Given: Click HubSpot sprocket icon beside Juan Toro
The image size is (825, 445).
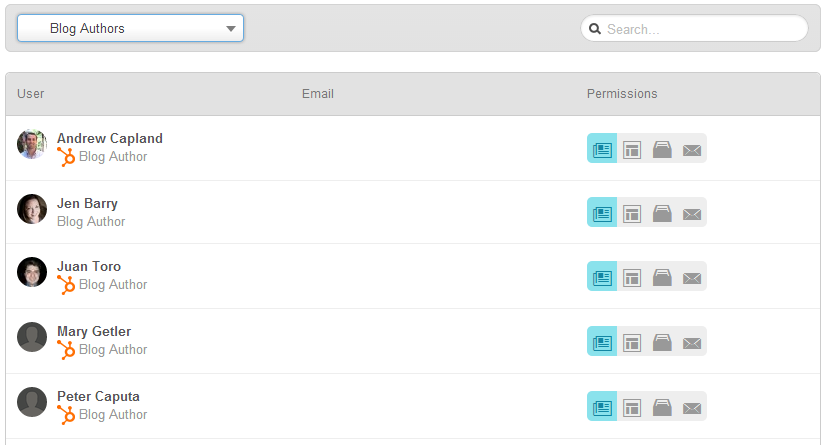Looking at the screenshot, I should point(66,285).
